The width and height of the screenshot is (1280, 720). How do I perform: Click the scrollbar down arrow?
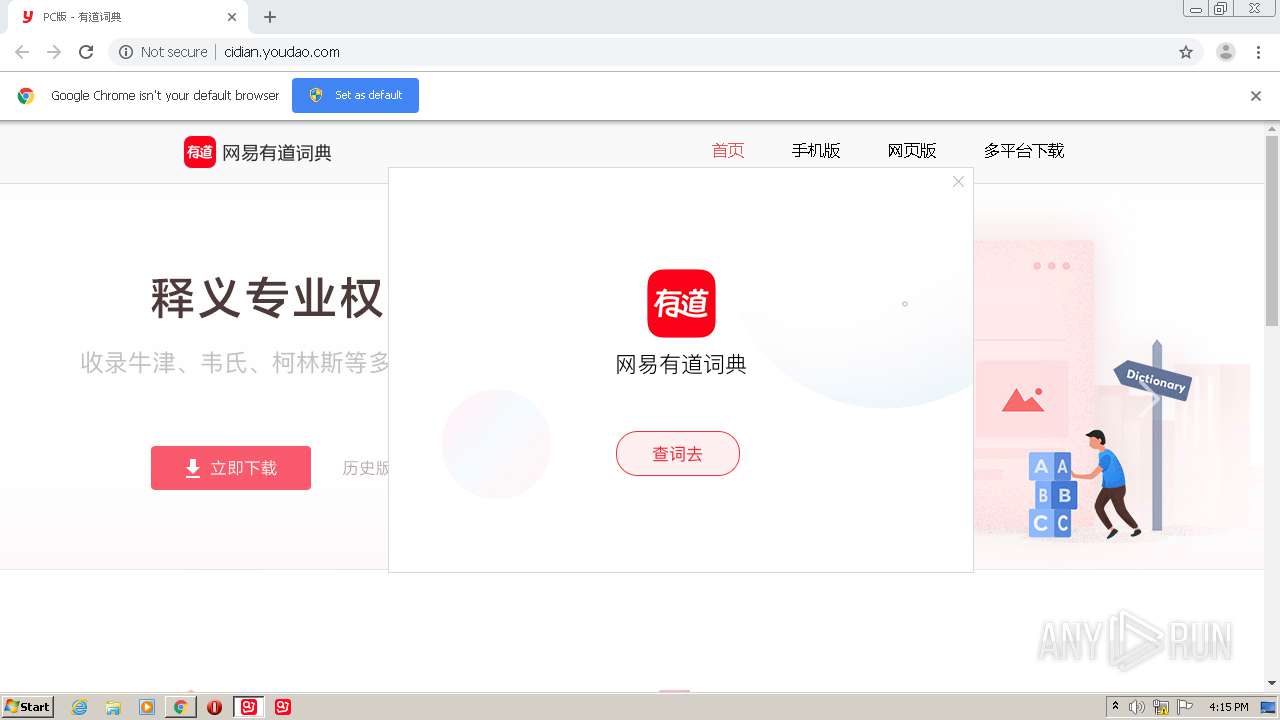[x=1272, y=683]
